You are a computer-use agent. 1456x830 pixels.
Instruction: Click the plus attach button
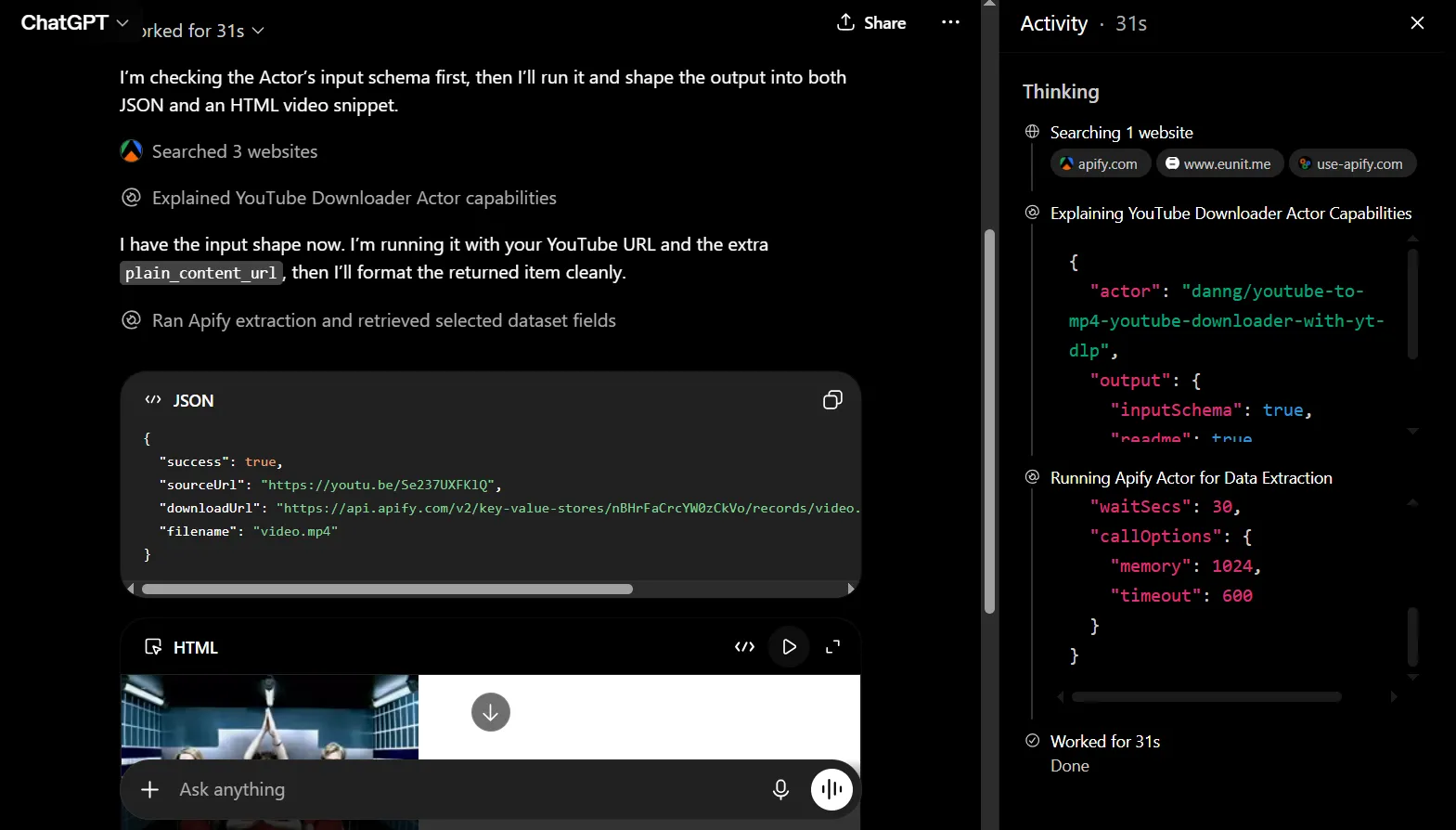[149, 789]
